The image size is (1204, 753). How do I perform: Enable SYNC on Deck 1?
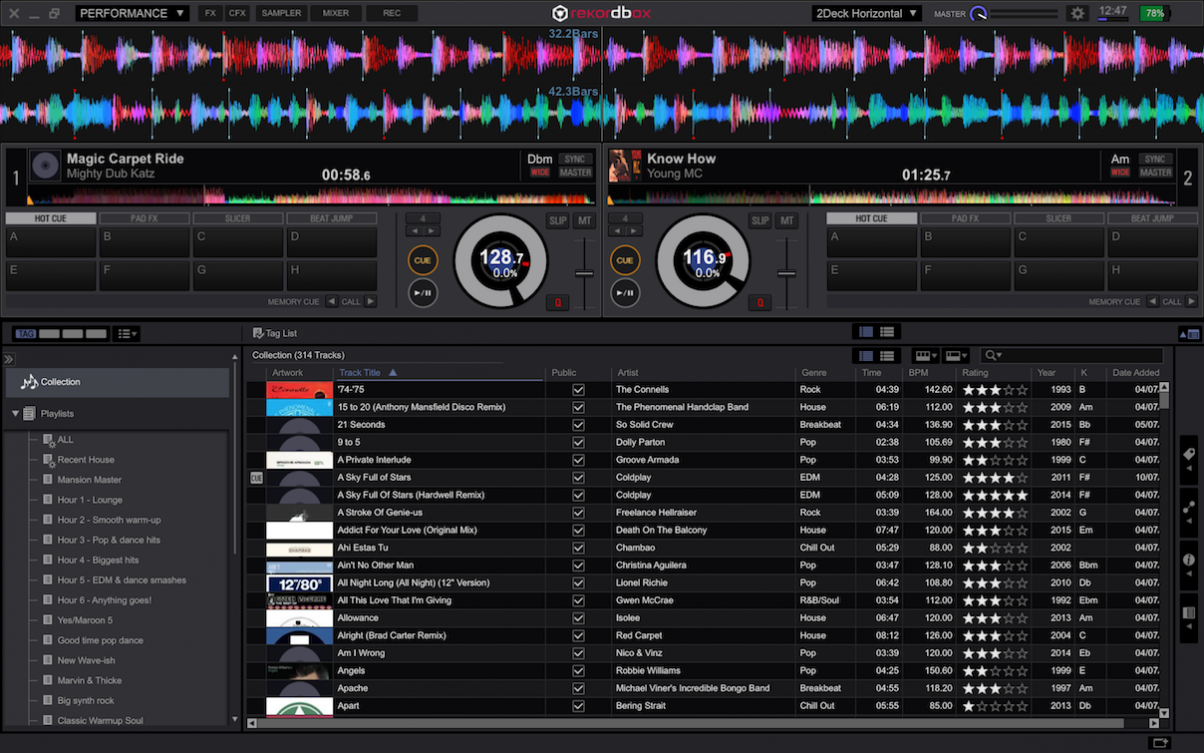click(575, 159)
